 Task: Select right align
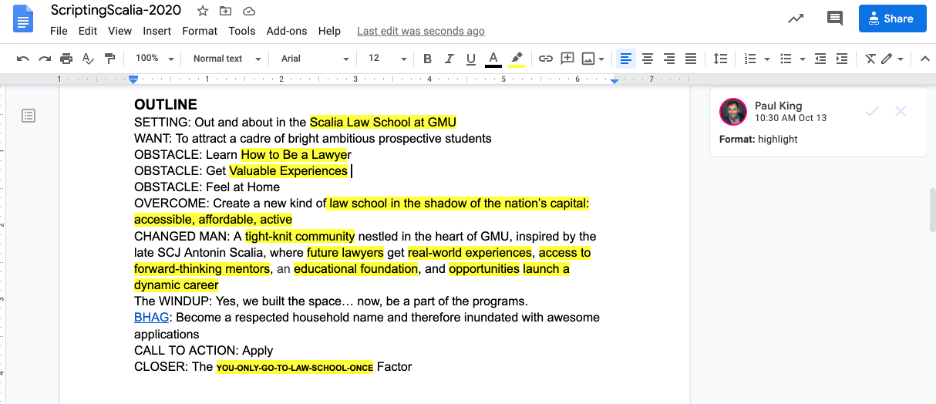(x=669, y=58)
